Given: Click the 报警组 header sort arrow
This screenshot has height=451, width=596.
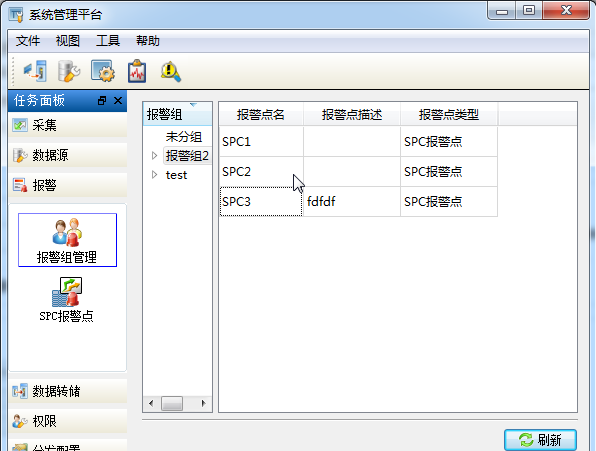Looking at the screenshot, I should pos(193,105).
